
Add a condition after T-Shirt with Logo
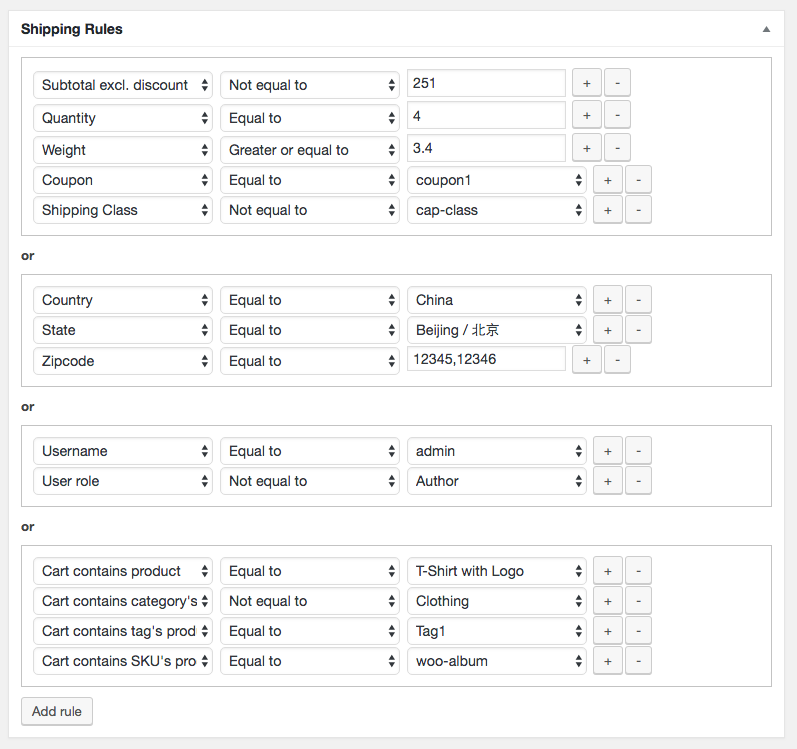click(x=607, y=571)
